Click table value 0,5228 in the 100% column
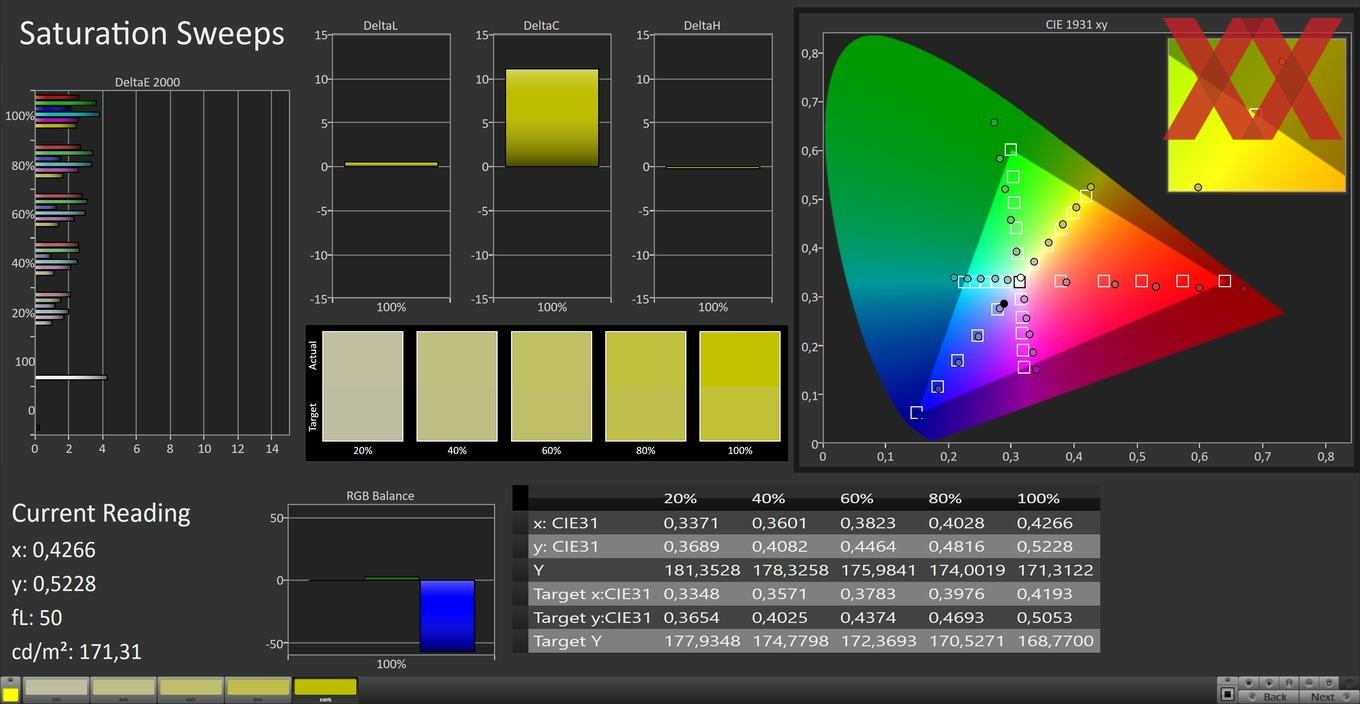The height and width of the screenshot is (704, 1360). (1045, 546)
